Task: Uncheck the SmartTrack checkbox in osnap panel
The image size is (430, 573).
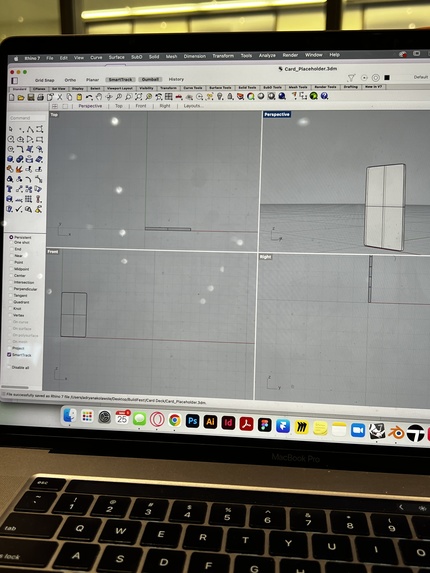Action: pyautogui.click(x=9, y=355)
